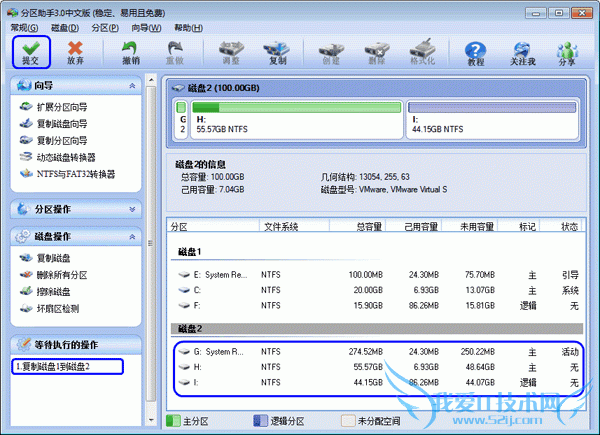The width and height of the screenshot is (600, 435).
Task: Sort by 已用容量 column header
Action: [x=414, y=226]
